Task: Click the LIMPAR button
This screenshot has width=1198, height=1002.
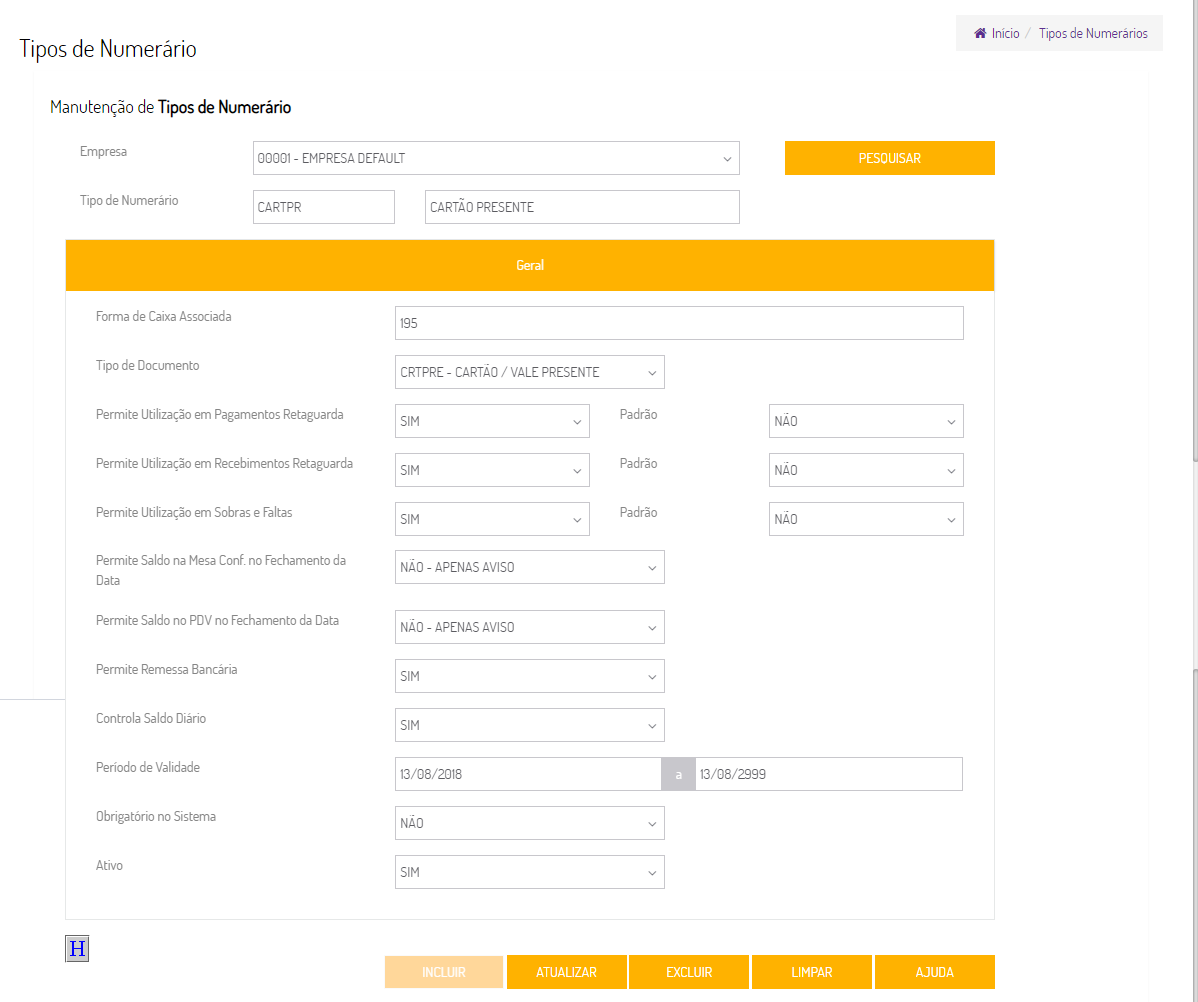Action: 811,972
